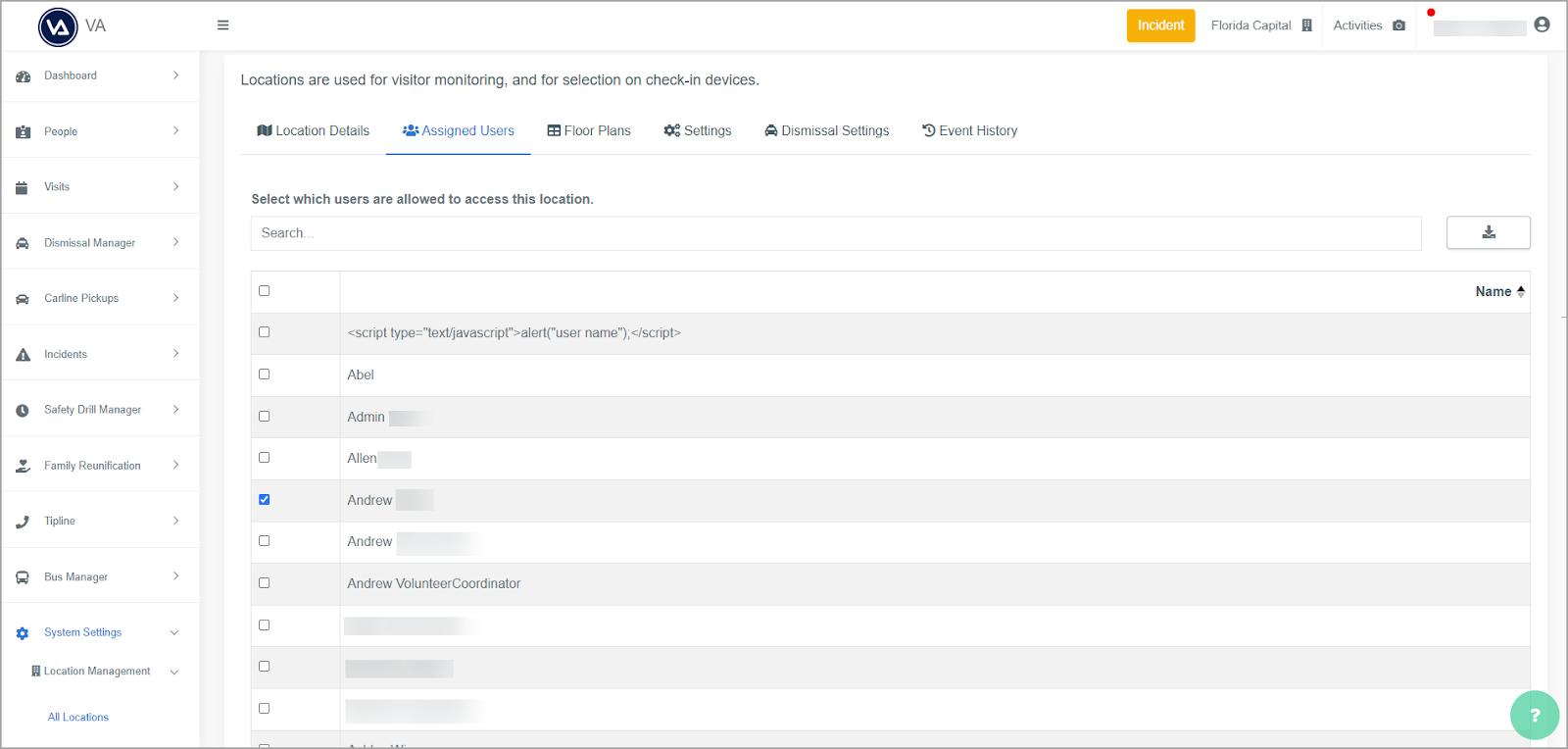Click the VA logo icon

click(x=58, y=26)
